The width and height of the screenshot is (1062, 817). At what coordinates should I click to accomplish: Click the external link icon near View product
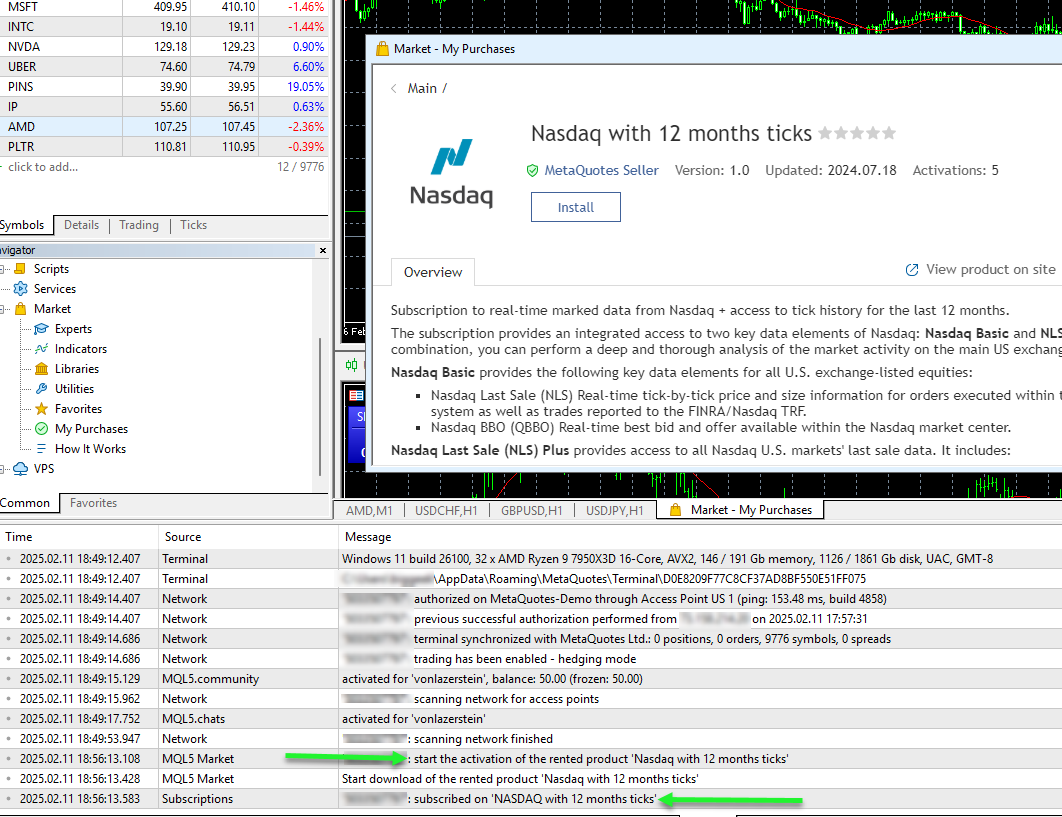coord(912,270)
